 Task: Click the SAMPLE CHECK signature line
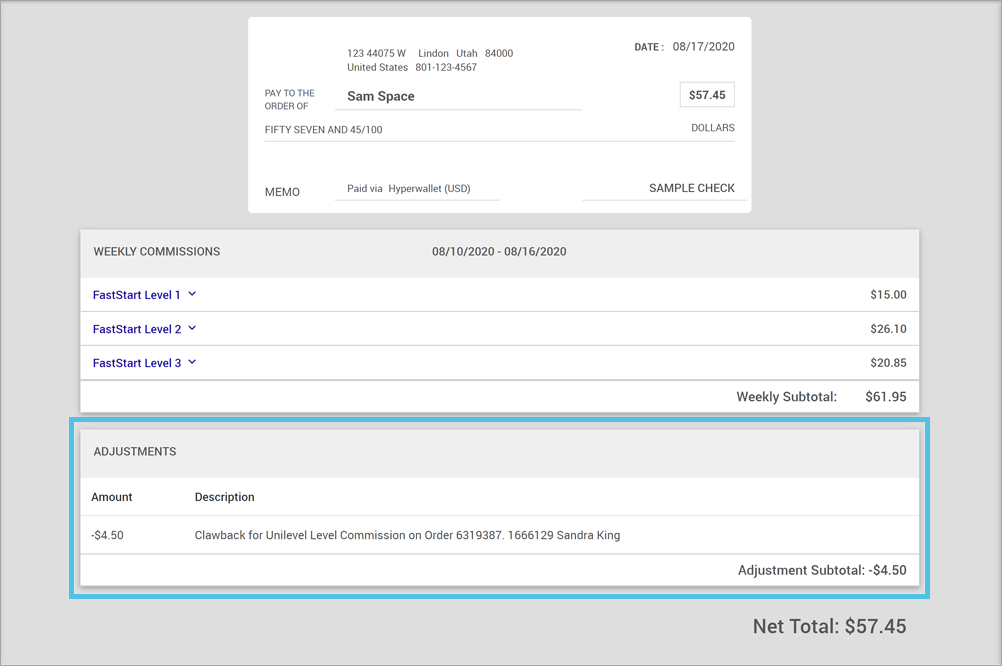point(691,188)
